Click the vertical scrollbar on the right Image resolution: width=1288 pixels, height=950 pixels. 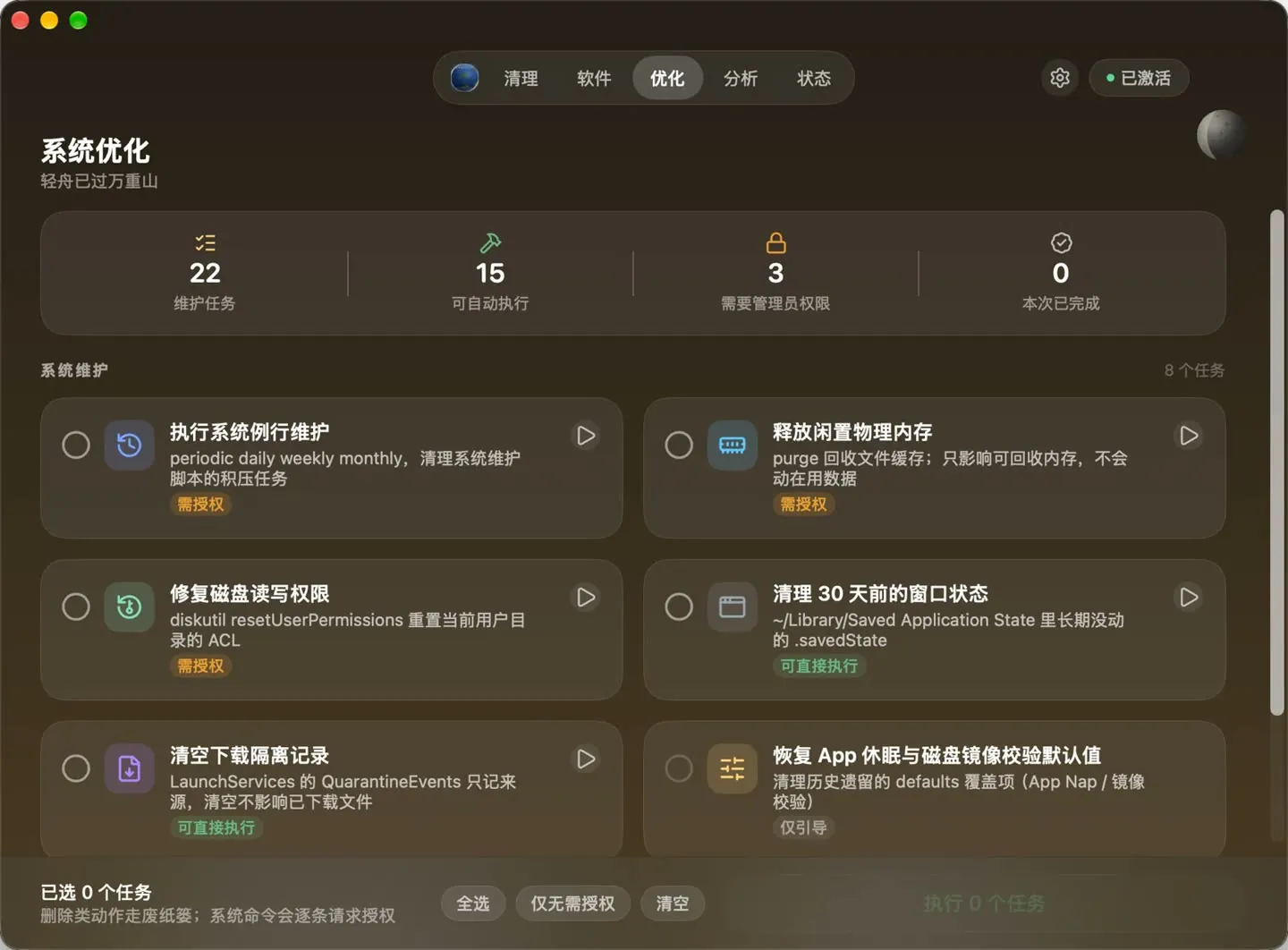tap(1277, 462)
